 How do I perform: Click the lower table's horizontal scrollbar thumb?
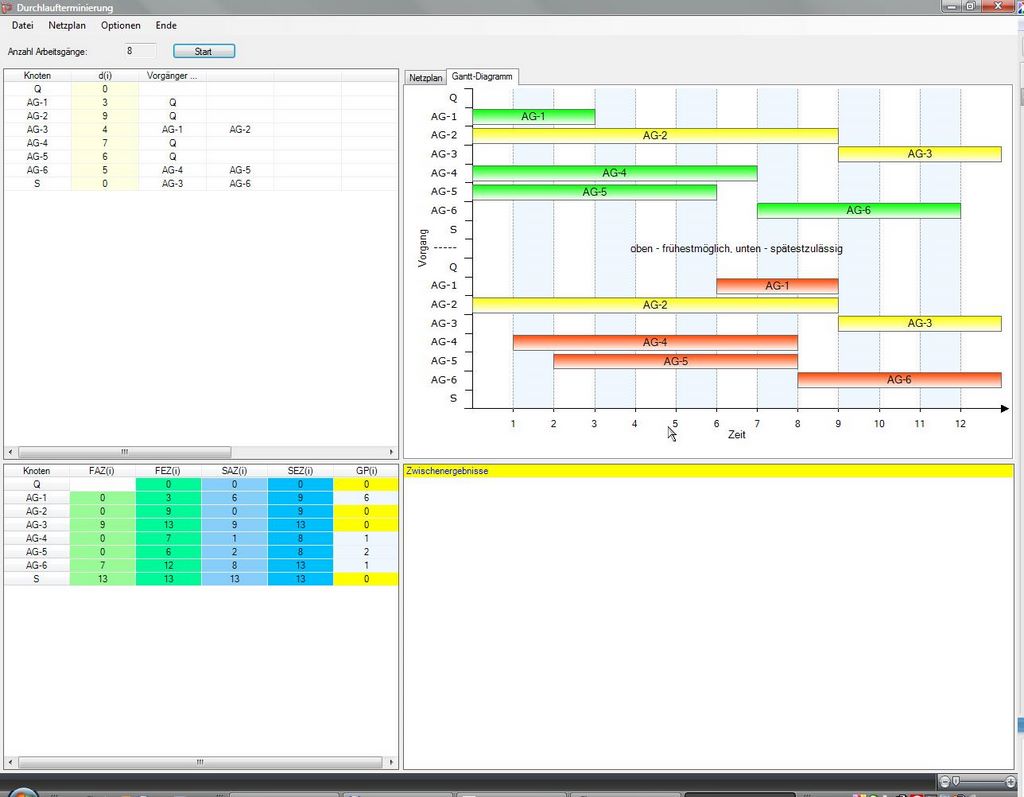(x=200, y=762)
